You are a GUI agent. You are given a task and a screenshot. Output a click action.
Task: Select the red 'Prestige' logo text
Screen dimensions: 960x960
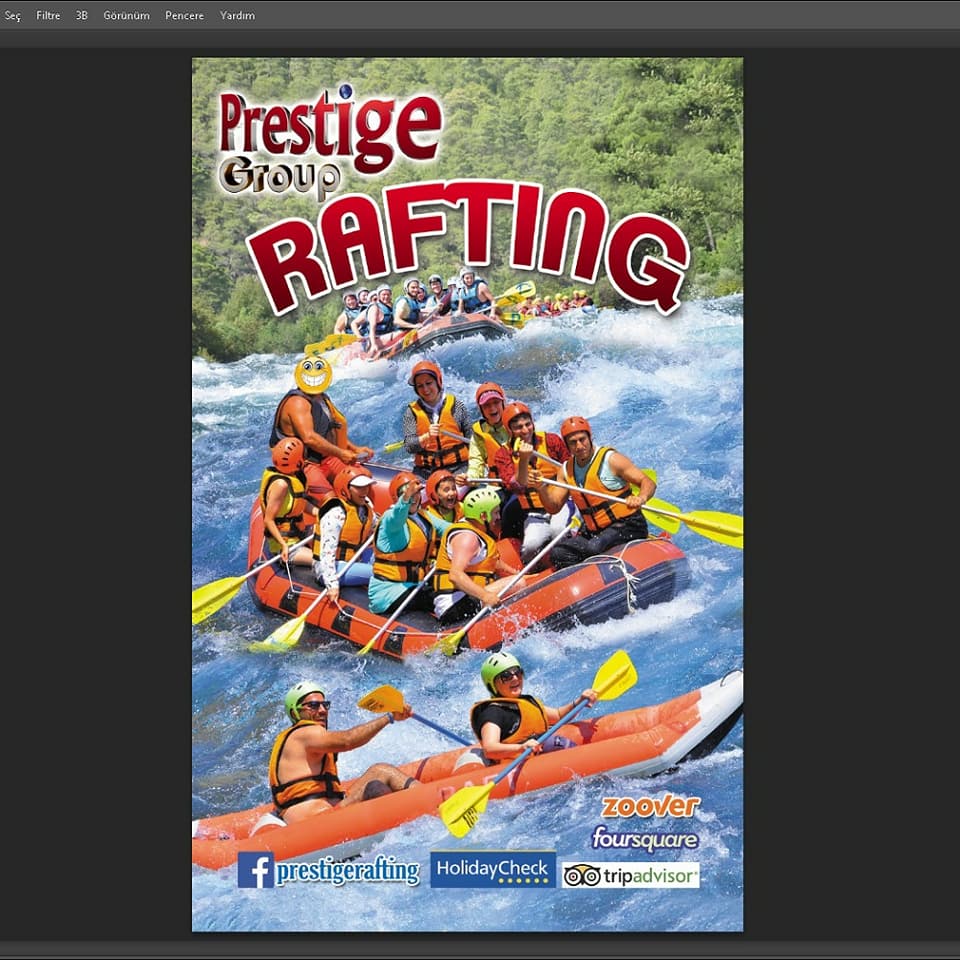click(x=330, y=127)
